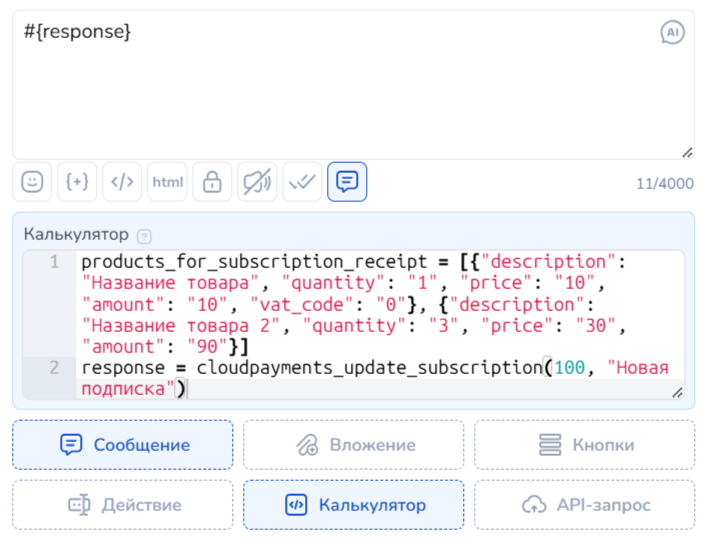This screenshot has height=537, width=704.
Task: Toggle the muted notification sound icon
Action: click(257, 182)
